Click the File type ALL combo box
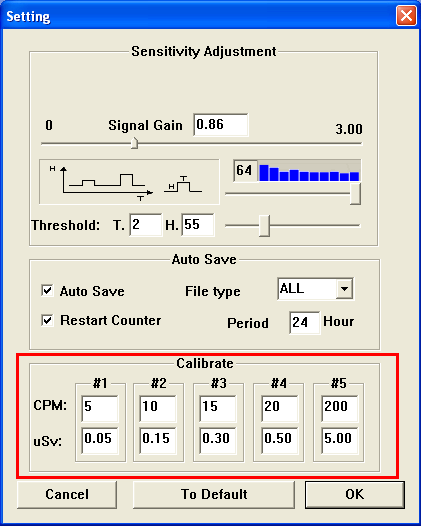The width and height of the screenshot is (421, 526). pos(315,288)
